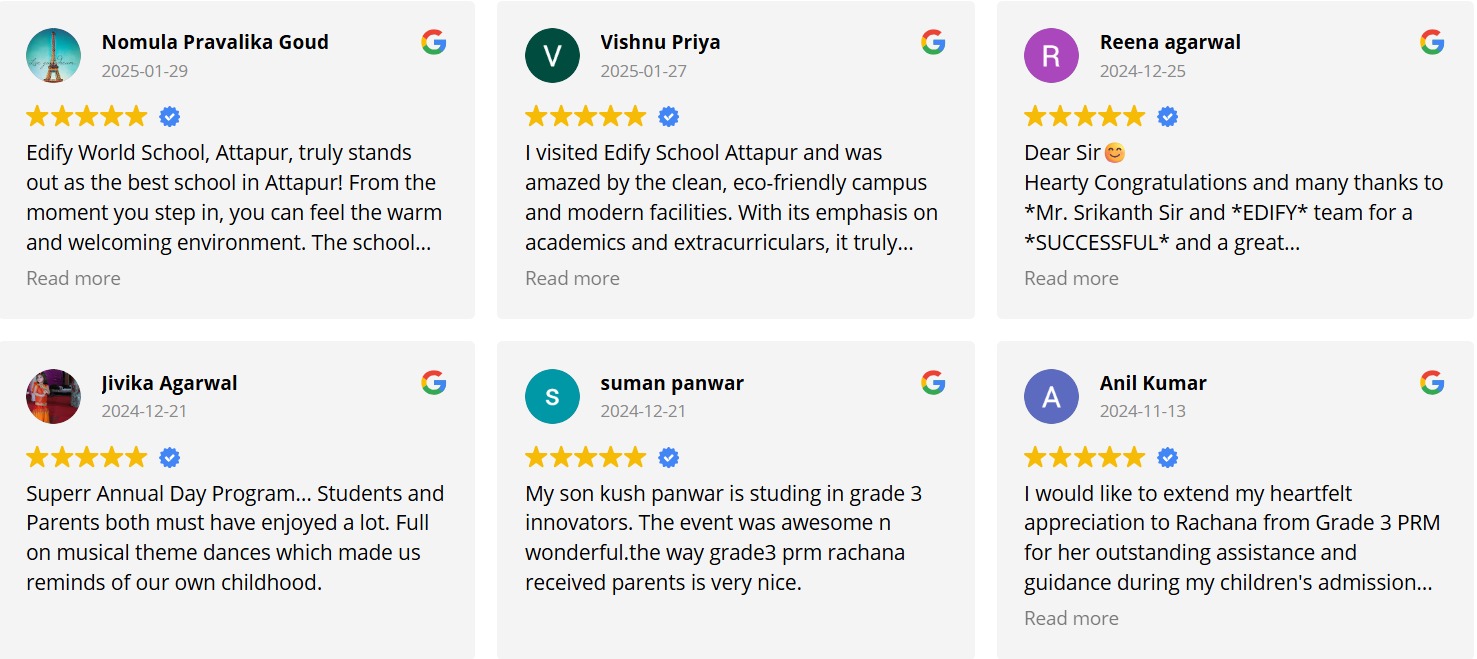This screenshot has width=1477, height=659.
Task: Click verified badge on Nomula Pravalika Goud's review
Action: tap(170, 117)
